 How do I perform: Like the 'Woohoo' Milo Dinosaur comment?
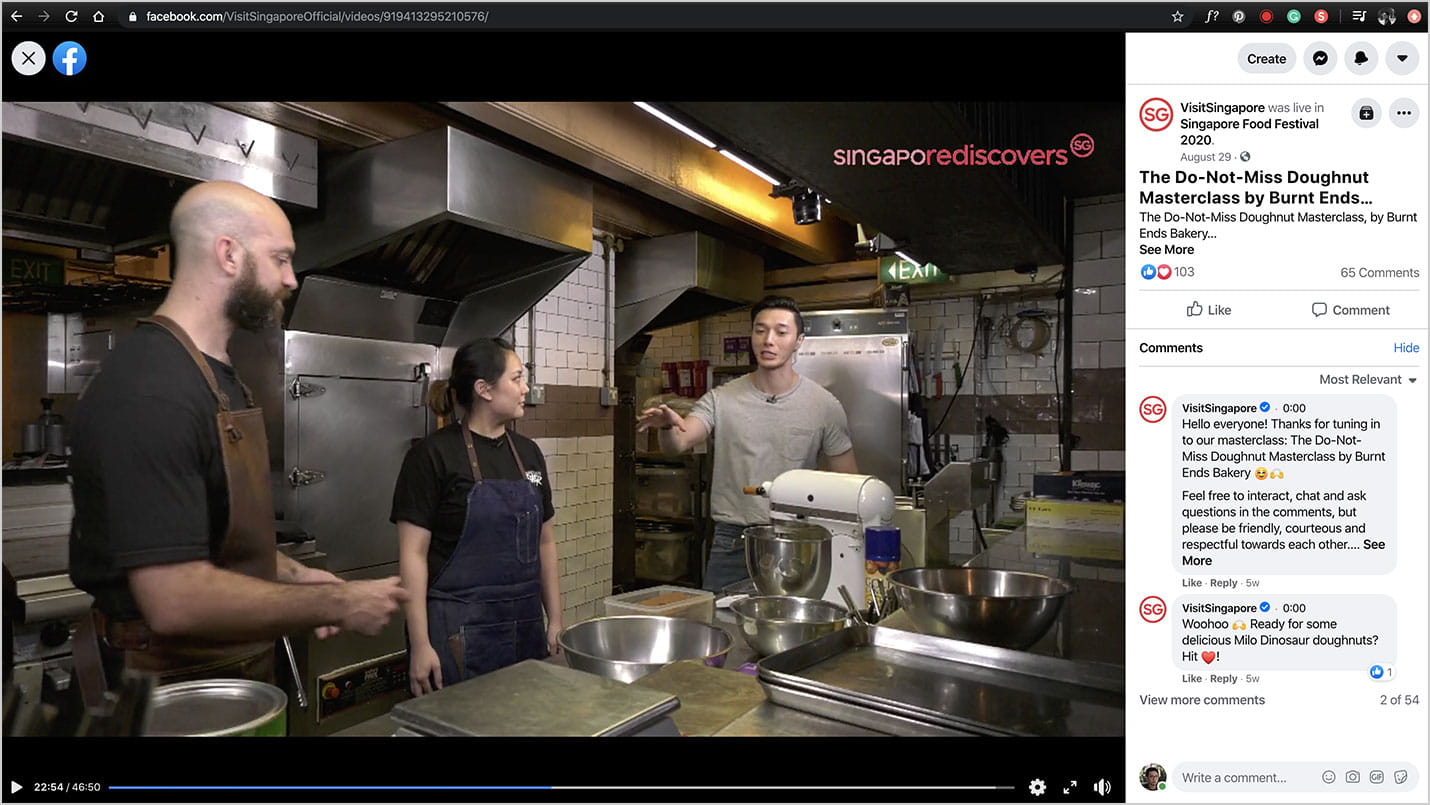click(x=1191, y=679)
